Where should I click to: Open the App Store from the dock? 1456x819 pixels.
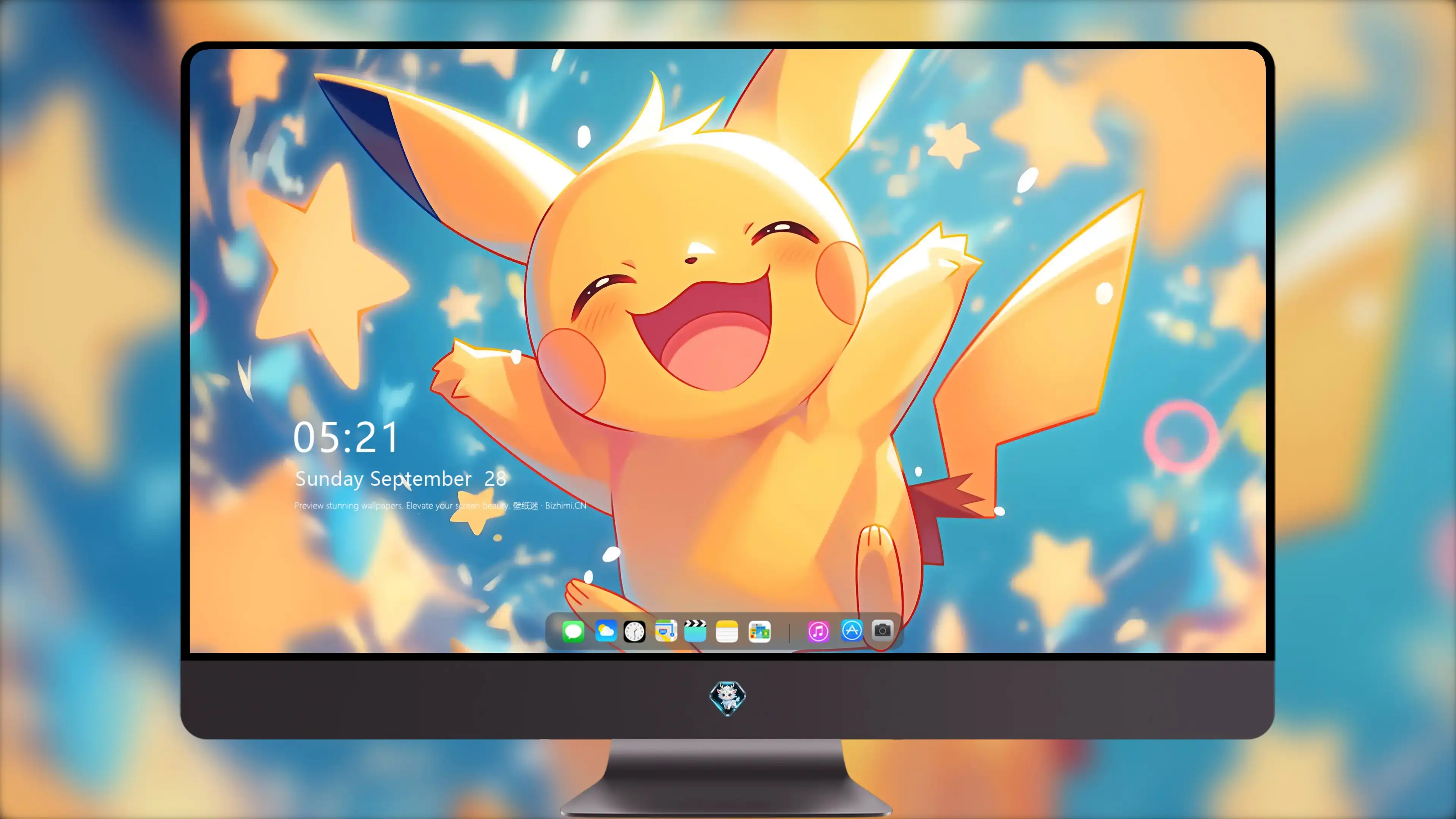pyautogui.click(x=851, y=630)
